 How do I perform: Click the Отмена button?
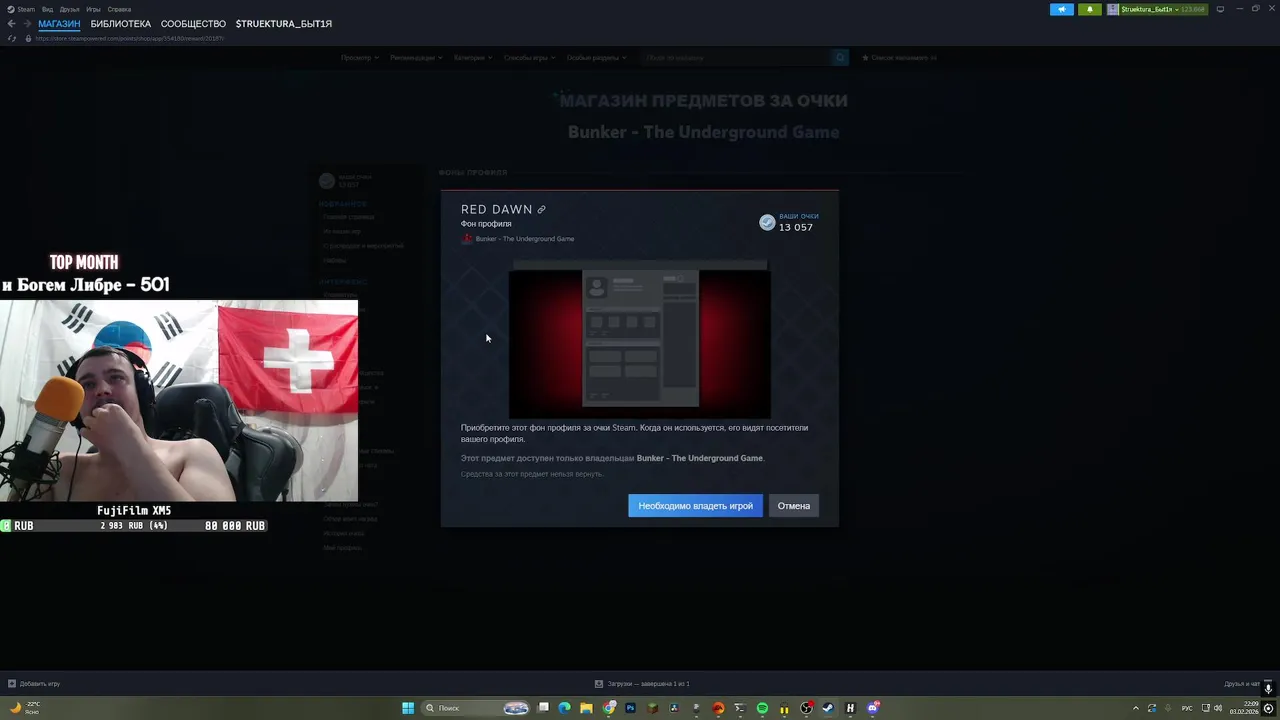[794, 506]
